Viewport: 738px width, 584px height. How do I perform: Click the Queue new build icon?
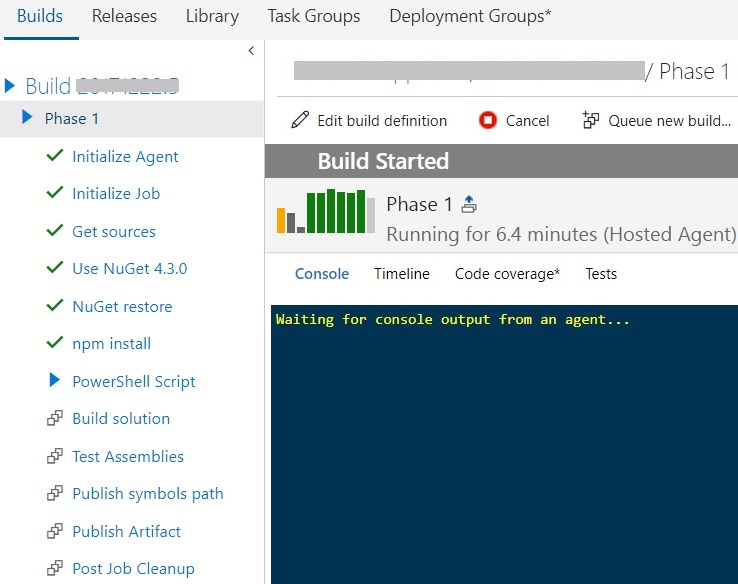point(591,120)
